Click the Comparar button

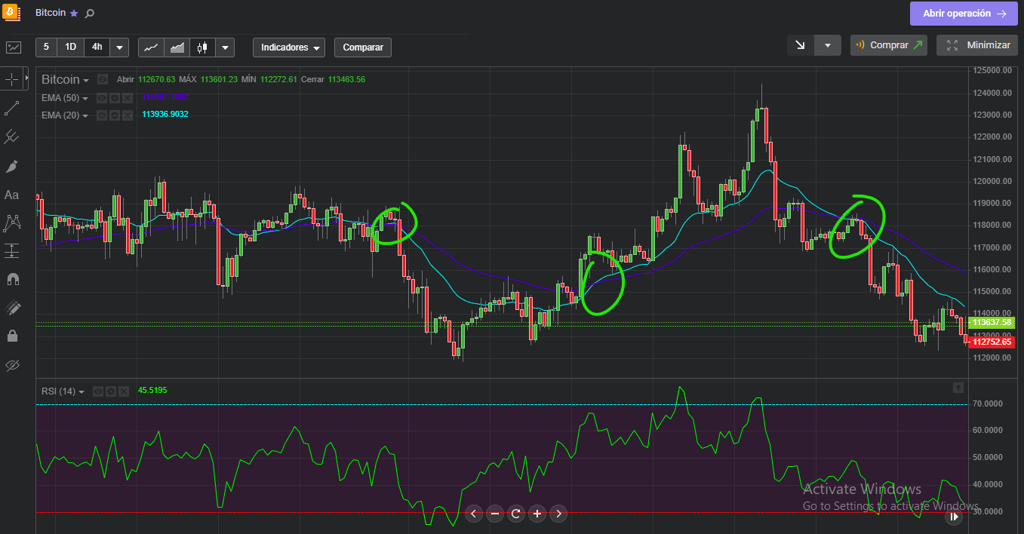(x=362, y=47)
